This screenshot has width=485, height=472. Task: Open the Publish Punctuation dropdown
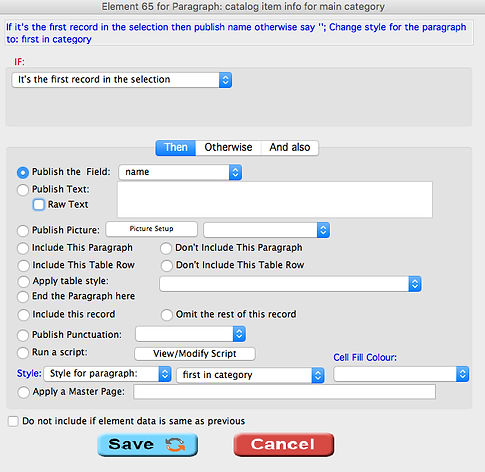190,334
